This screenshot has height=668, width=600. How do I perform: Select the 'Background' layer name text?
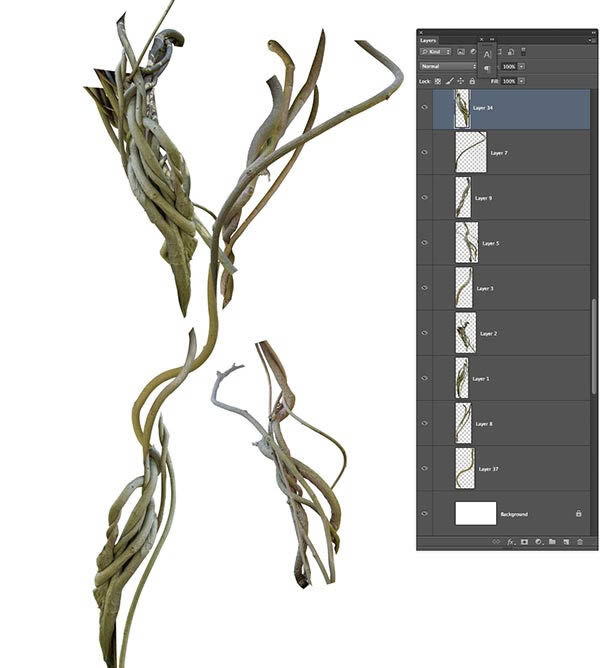pos(514,514)
